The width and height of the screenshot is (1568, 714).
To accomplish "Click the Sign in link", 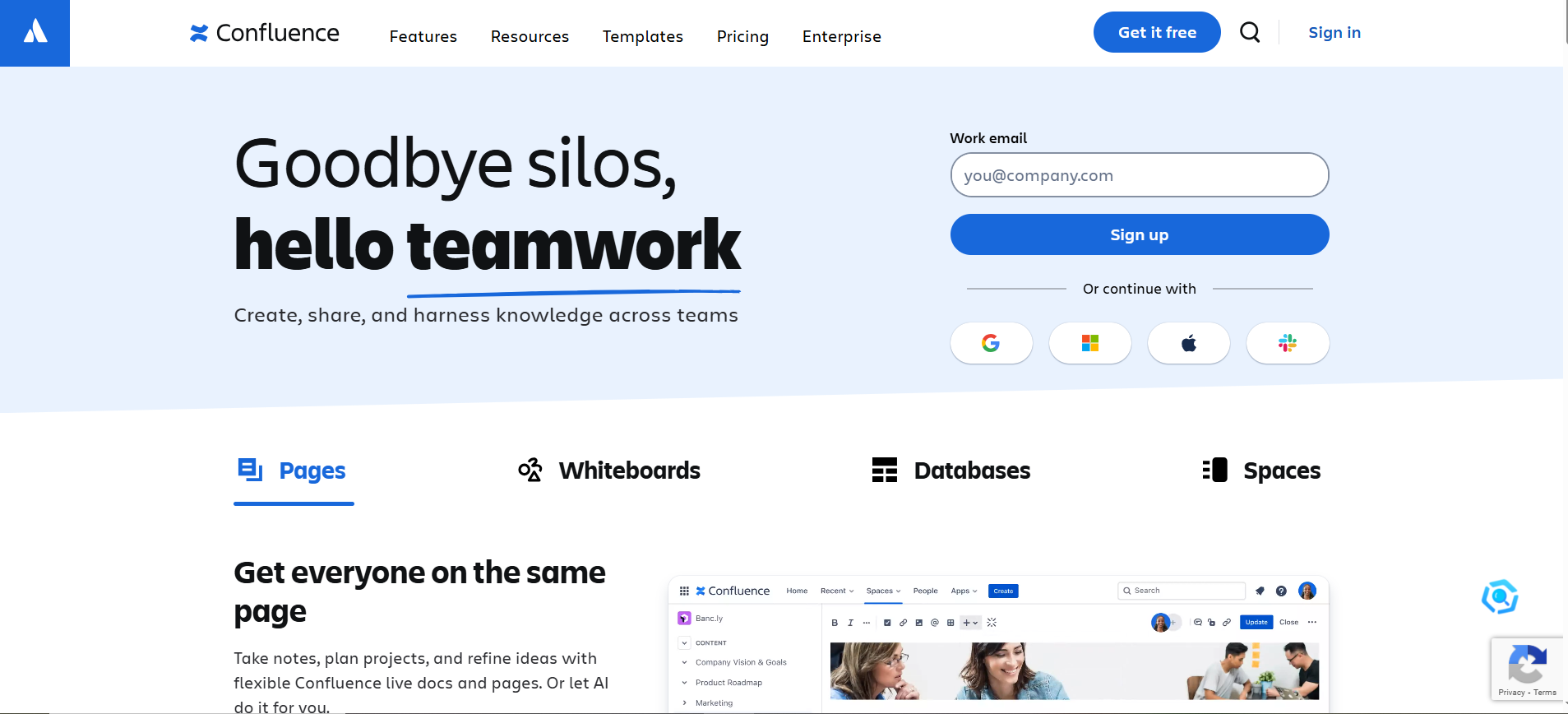I will click(x=1334, y=32).
